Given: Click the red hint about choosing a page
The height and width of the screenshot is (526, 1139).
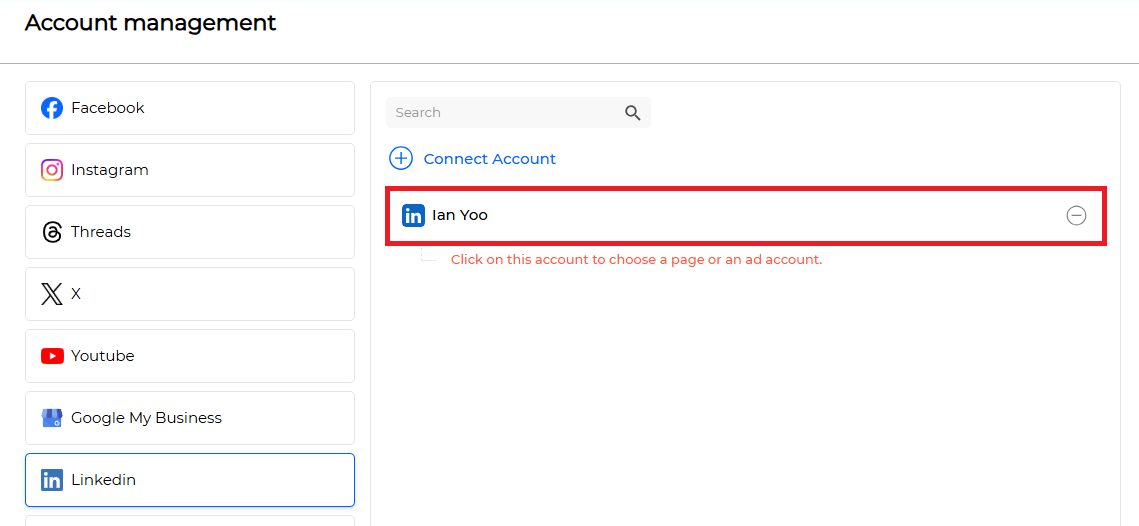Looking at the screenshot, I should pyautogui.click(x=636, y=259).
